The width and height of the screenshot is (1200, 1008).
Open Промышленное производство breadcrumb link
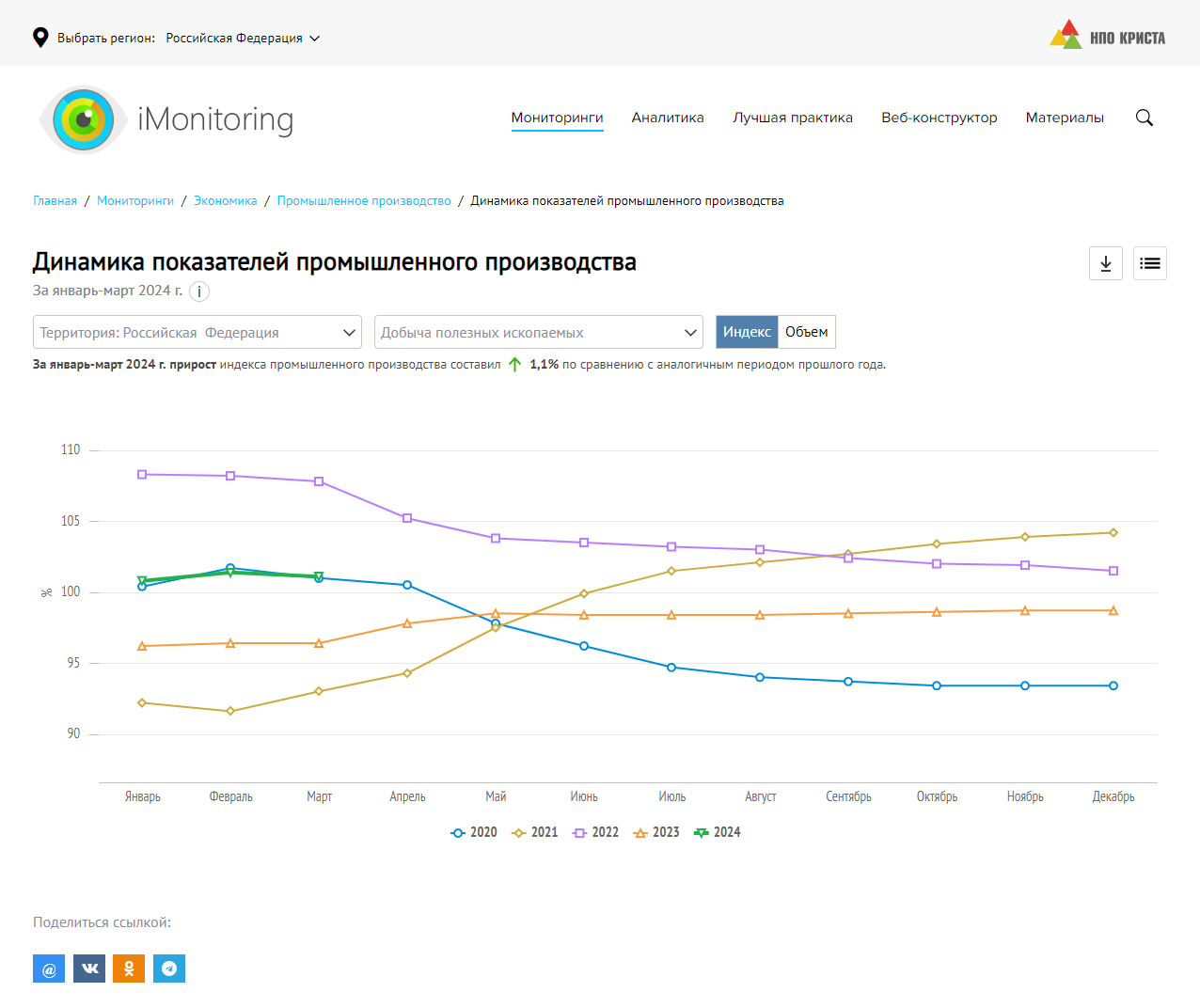pyautogui.click(x=364, y=201)
